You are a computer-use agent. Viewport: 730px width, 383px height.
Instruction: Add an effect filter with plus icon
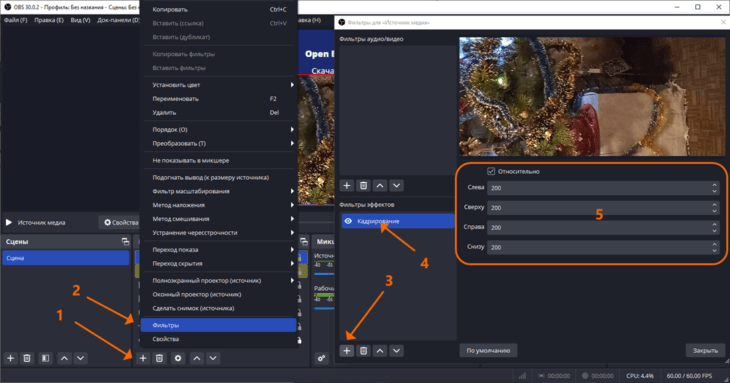[347, 350]
